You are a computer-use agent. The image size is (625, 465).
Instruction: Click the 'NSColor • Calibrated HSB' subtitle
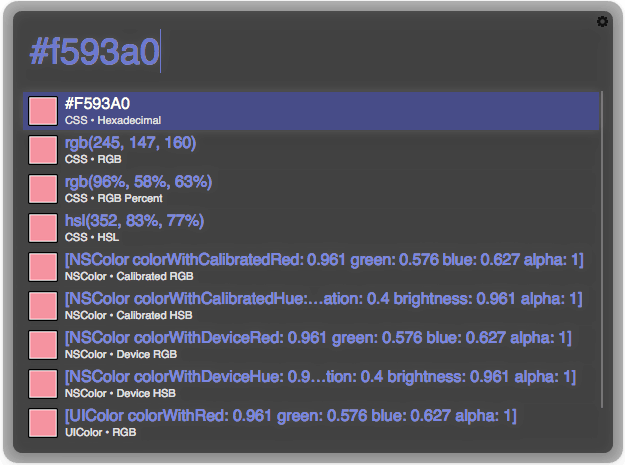click(x=129, y=316)
